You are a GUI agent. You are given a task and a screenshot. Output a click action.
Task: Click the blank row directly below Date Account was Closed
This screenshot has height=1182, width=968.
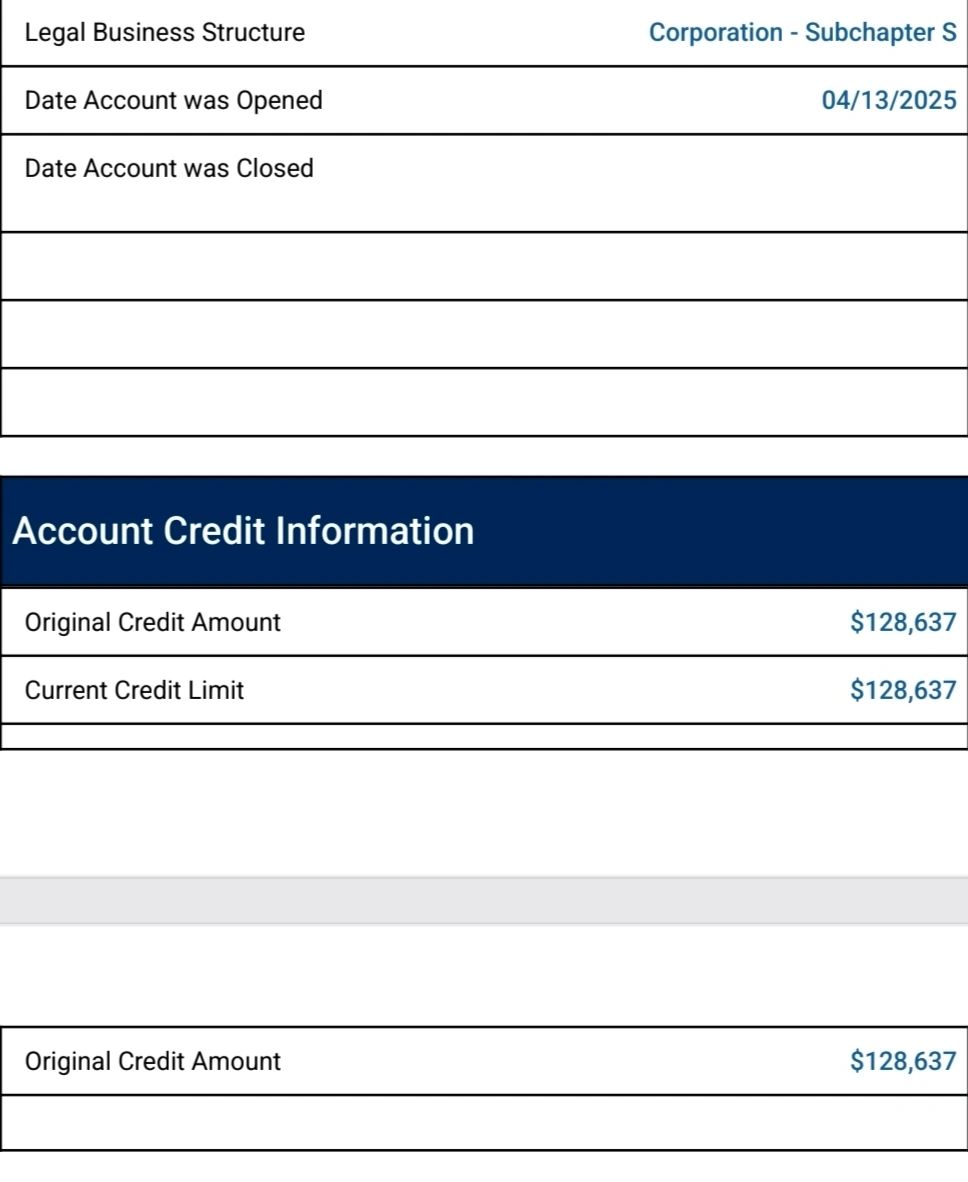484,266
